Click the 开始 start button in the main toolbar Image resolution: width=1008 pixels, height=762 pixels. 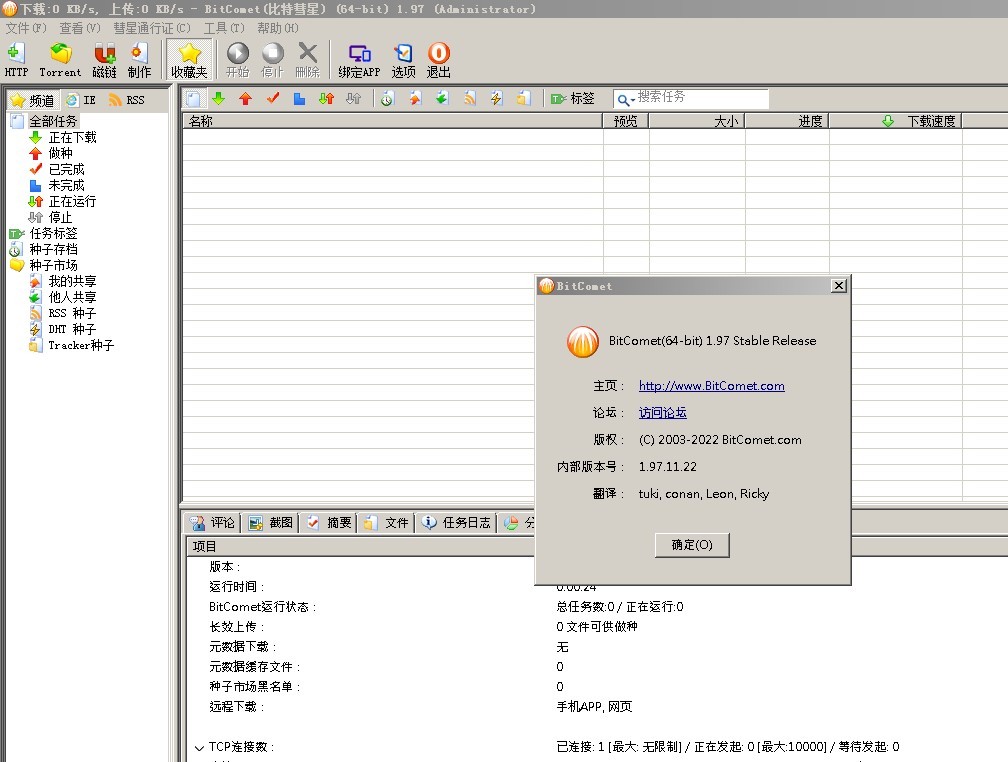tap(237, 60)
